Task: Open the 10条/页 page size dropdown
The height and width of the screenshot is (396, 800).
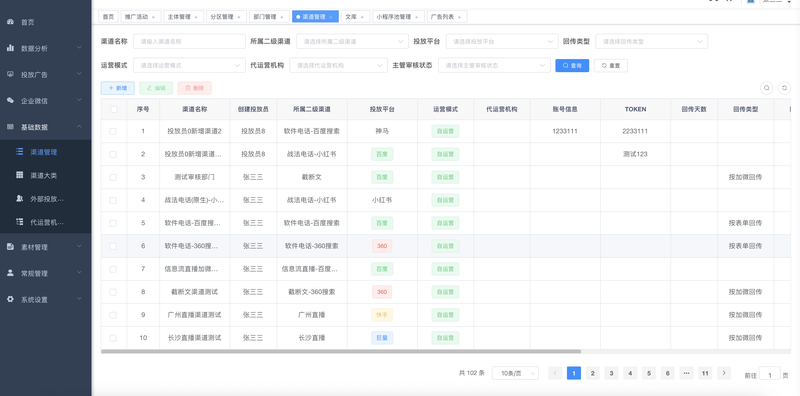Action: (x=515, y=373)
